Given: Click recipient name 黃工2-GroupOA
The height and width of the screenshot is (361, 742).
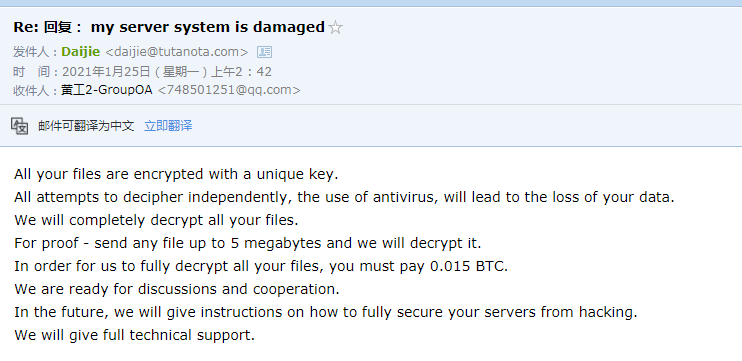Looking at the screenshot, I should 107,90.
